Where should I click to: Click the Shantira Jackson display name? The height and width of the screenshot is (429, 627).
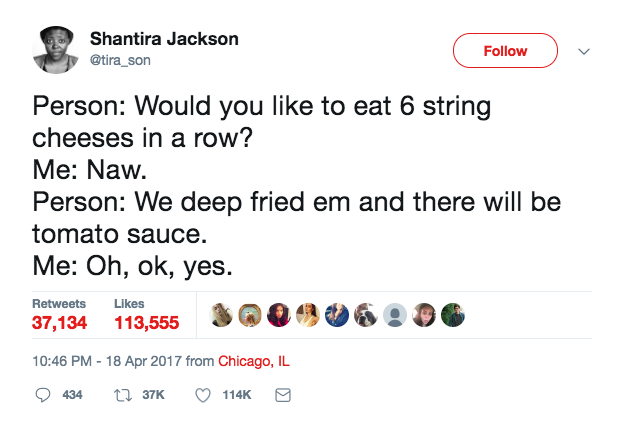coord(164,39)
